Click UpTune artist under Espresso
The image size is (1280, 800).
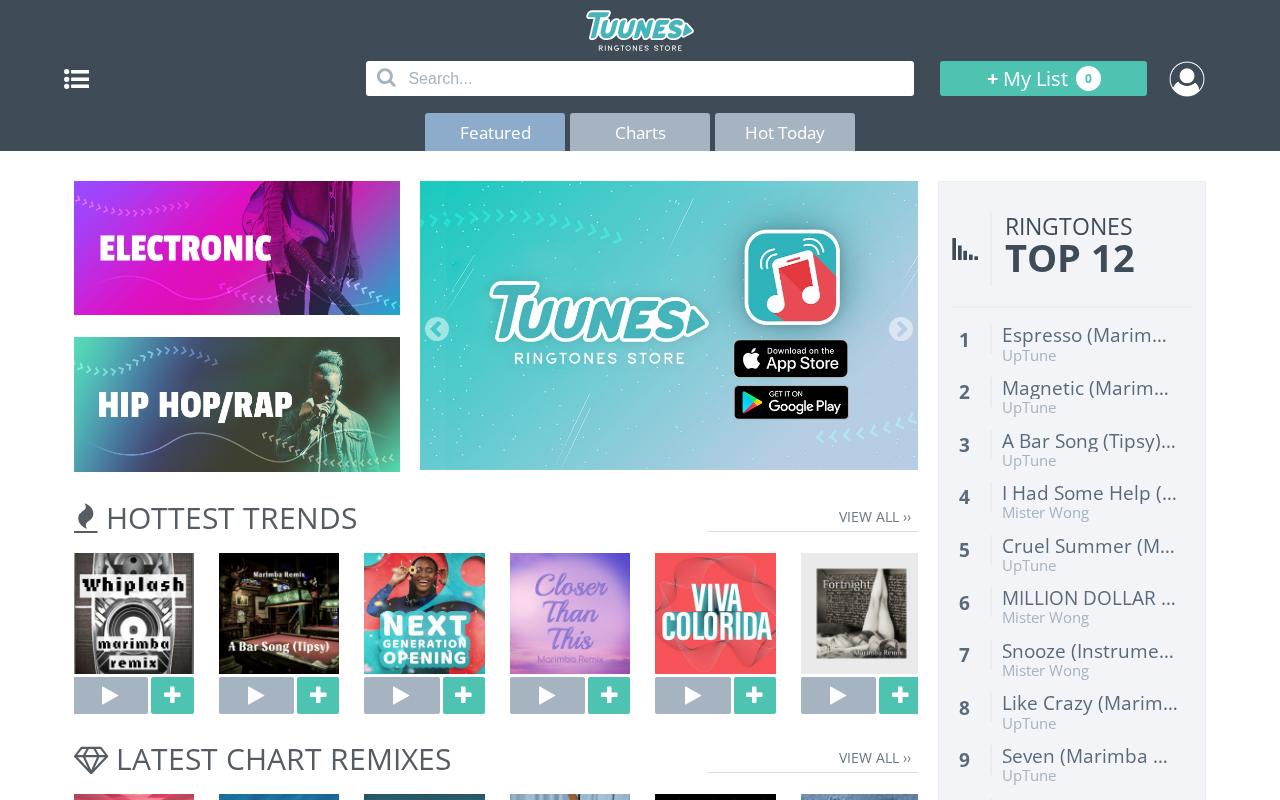coord(1029,355)
